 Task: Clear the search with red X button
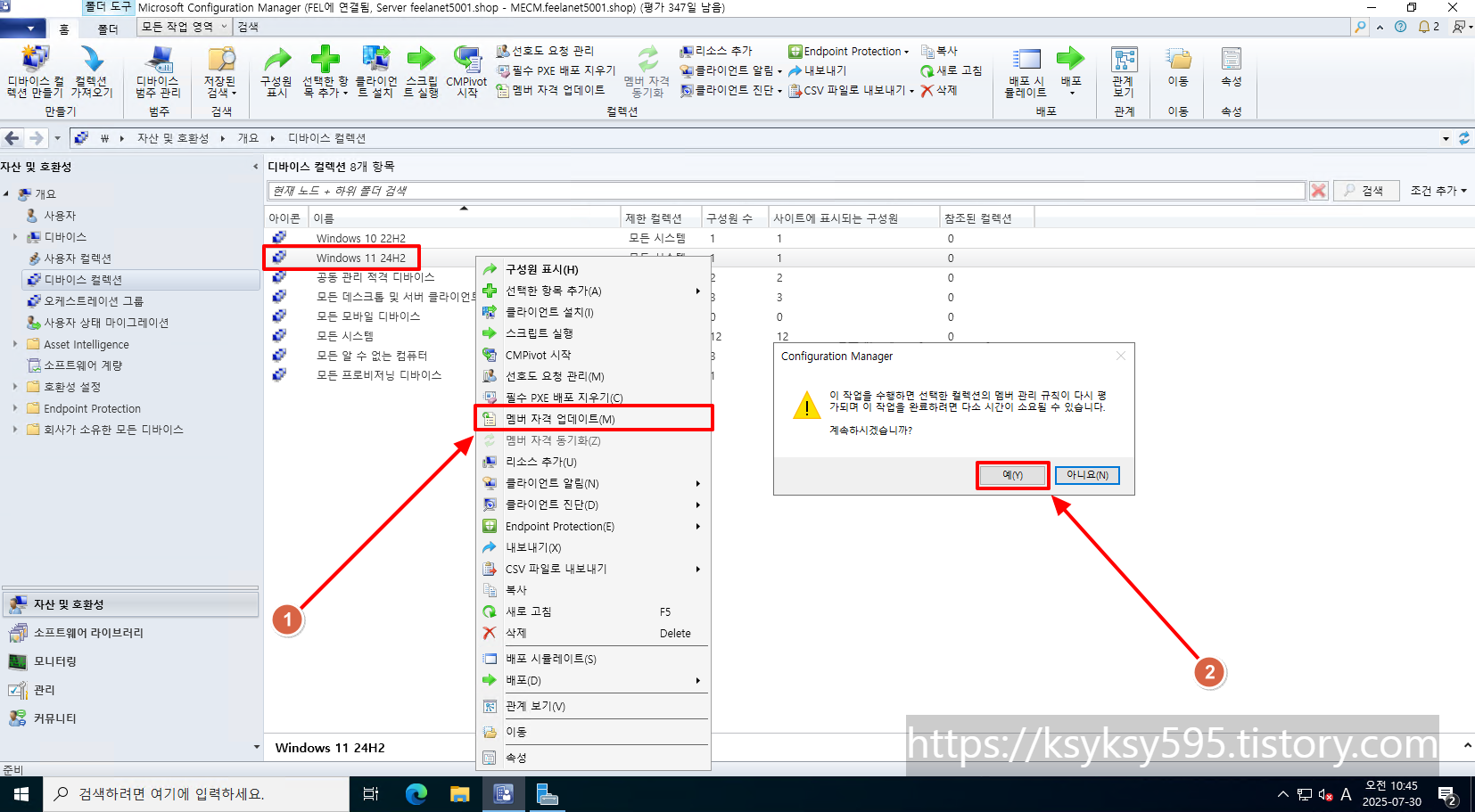pyautogui.click(x=1319, y=191)
